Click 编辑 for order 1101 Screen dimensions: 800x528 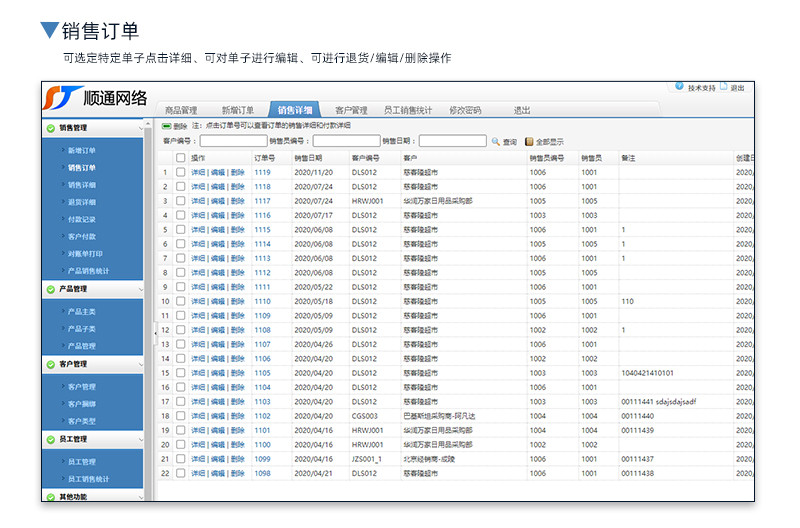tap(218, 431)
